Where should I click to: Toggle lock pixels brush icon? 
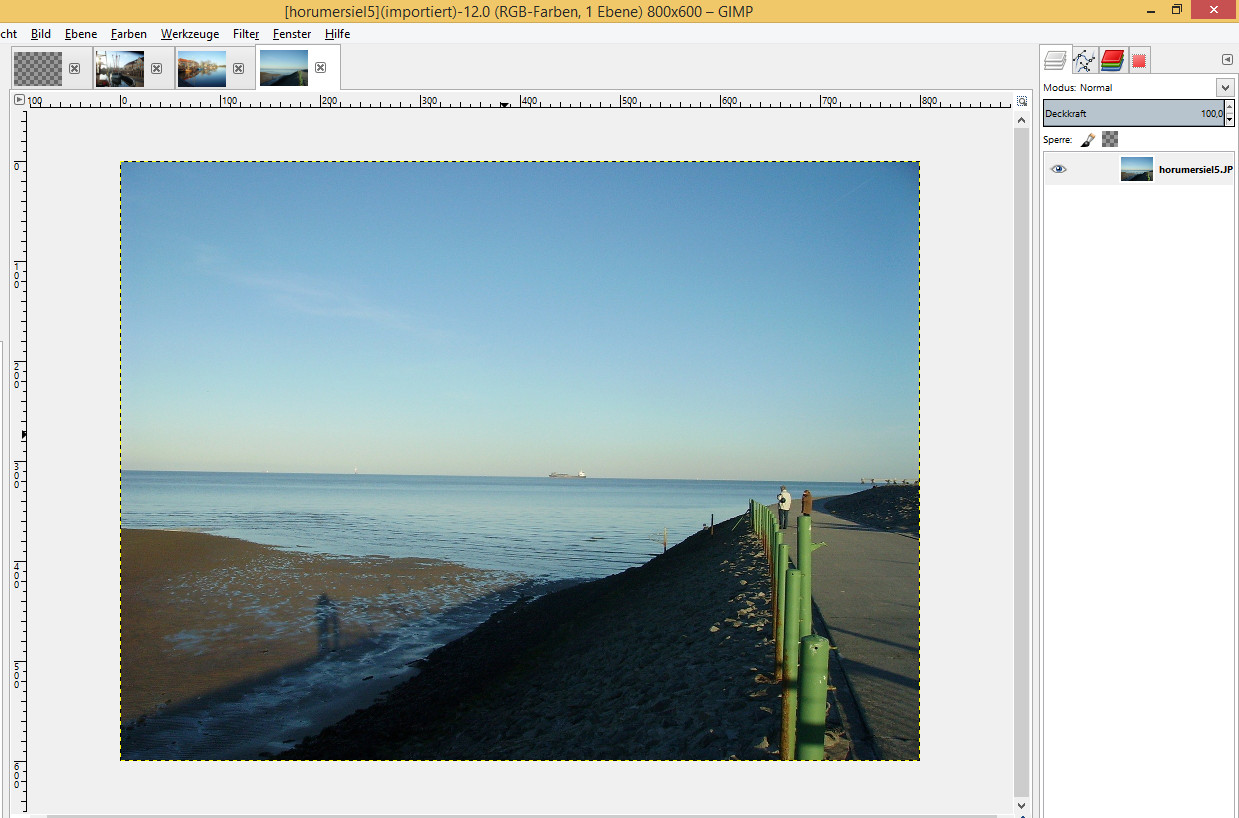[x=1088, y=140]
